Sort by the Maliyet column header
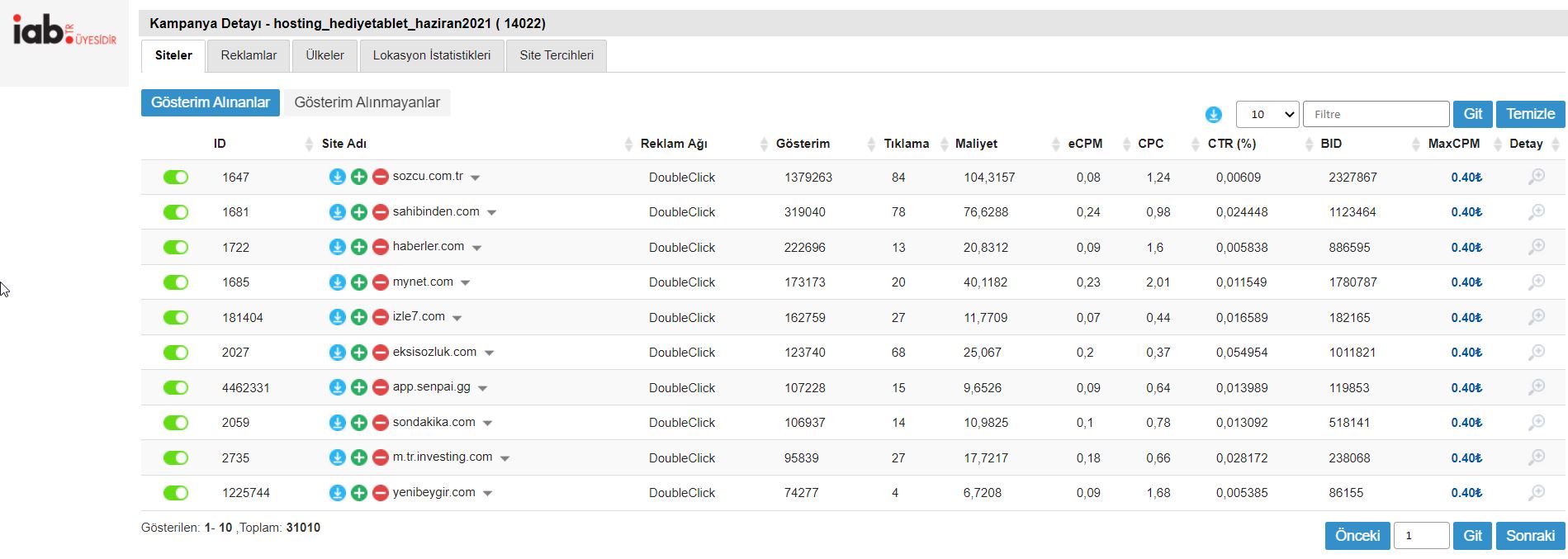 976,144
